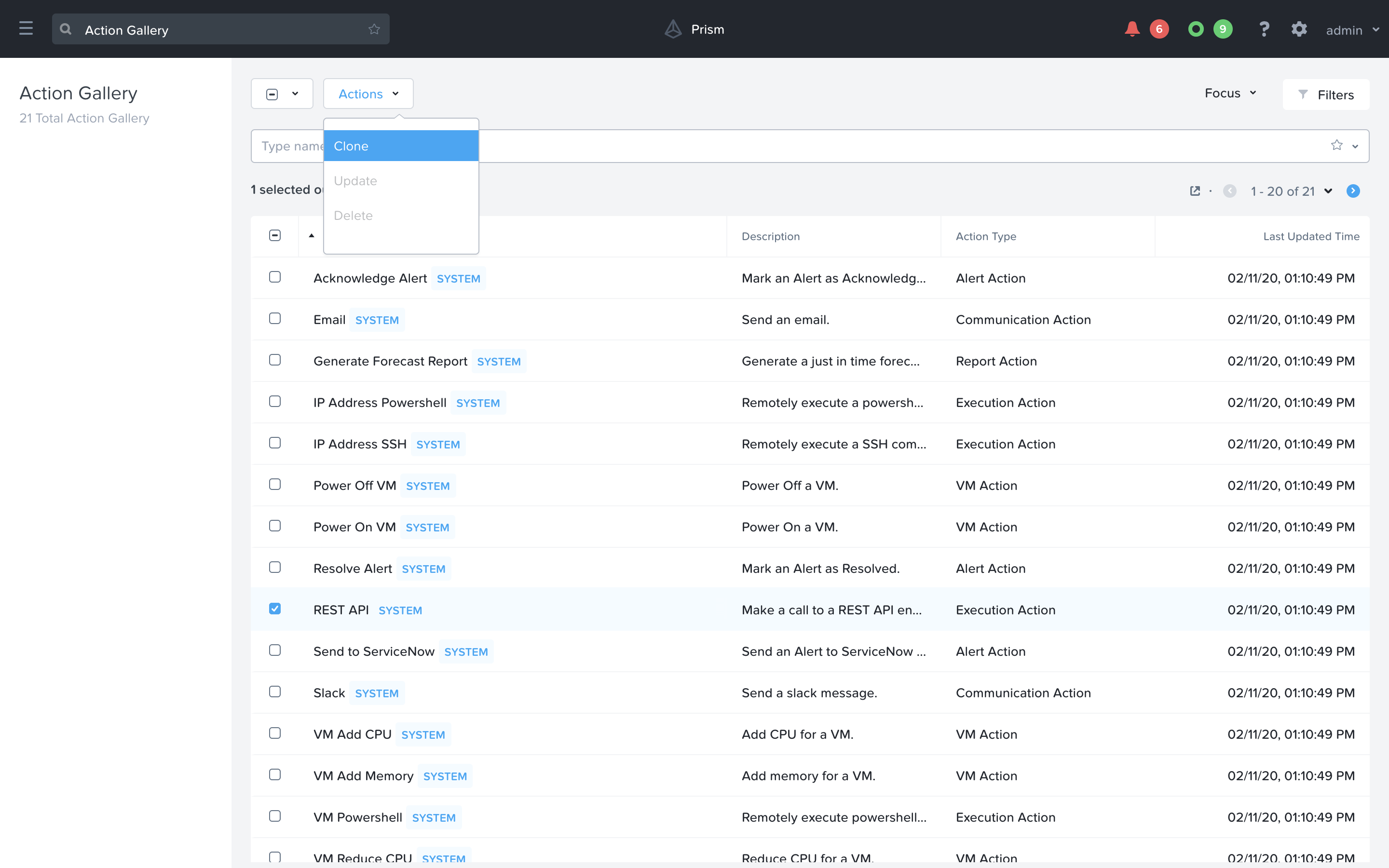Select the Slack row checkbox

point(275,691)
